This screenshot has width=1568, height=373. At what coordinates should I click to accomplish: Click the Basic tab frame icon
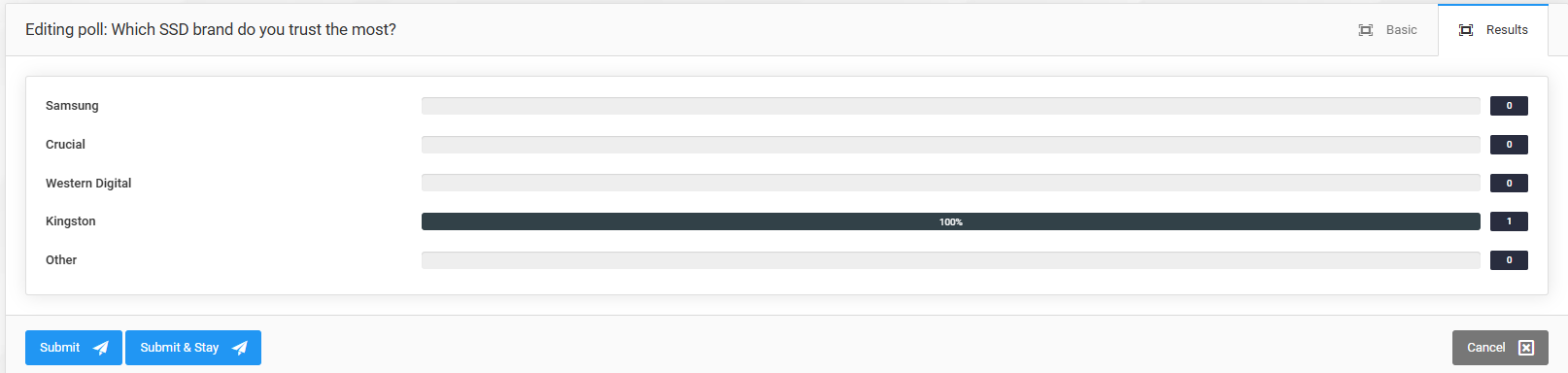point(1365,30)
